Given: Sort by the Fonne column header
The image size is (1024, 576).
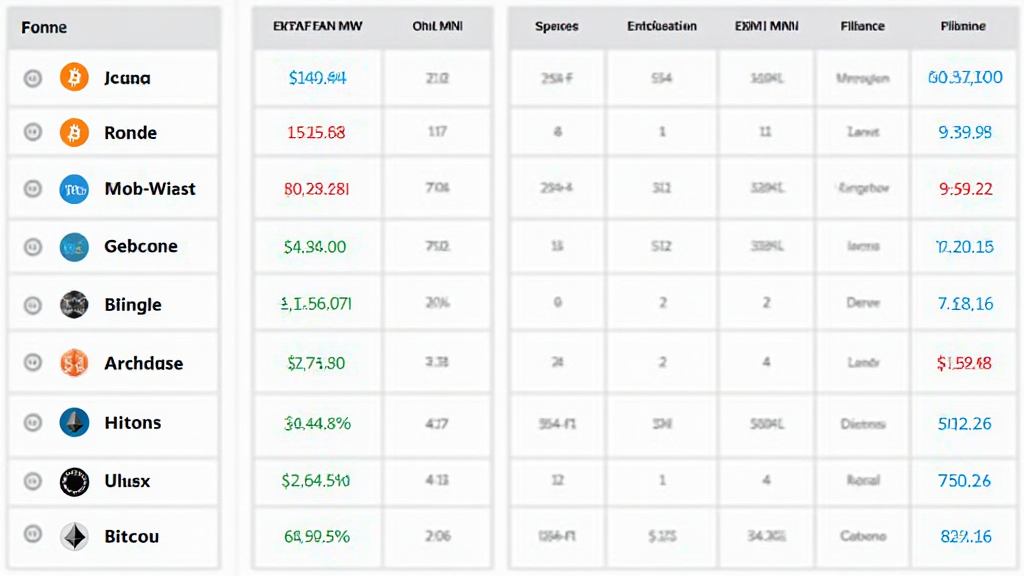Looking at the screenshot, I should point(44,27).
